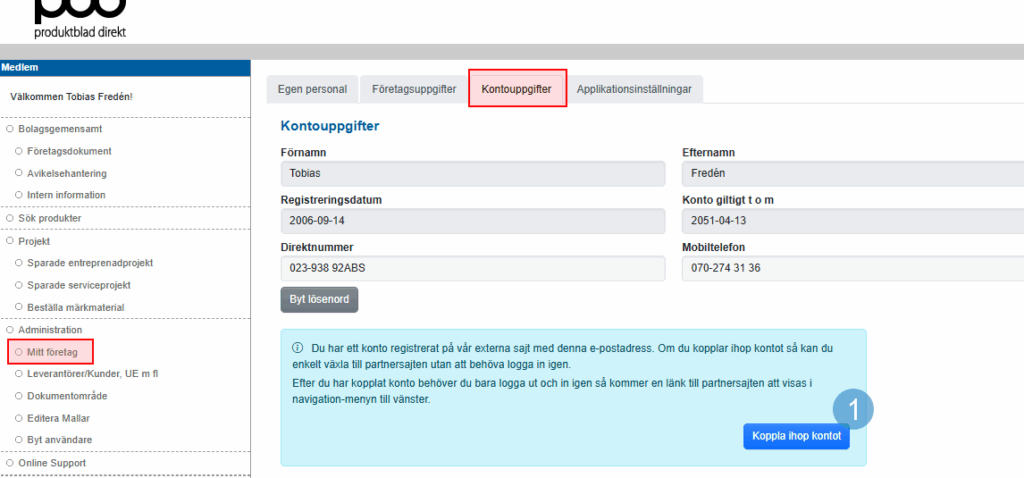Open Mitt företag in sidebar
Screen dimensions: 1024x478
[x=55, y=352]
